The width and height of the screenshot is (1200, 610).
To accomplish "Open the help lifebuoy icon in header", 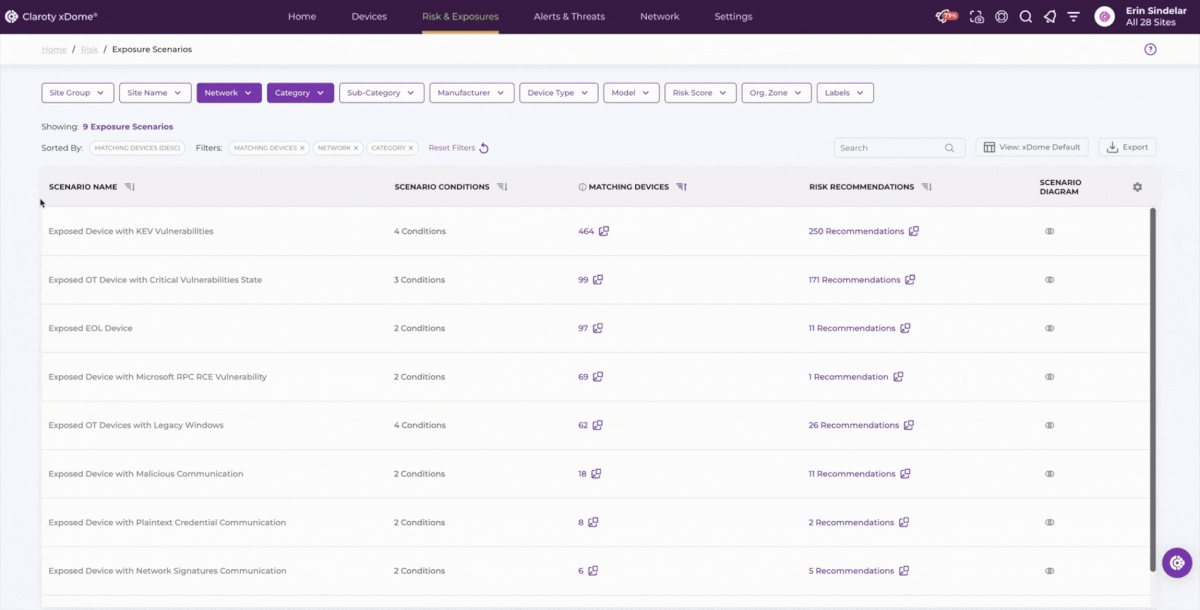I will 1001,17.
